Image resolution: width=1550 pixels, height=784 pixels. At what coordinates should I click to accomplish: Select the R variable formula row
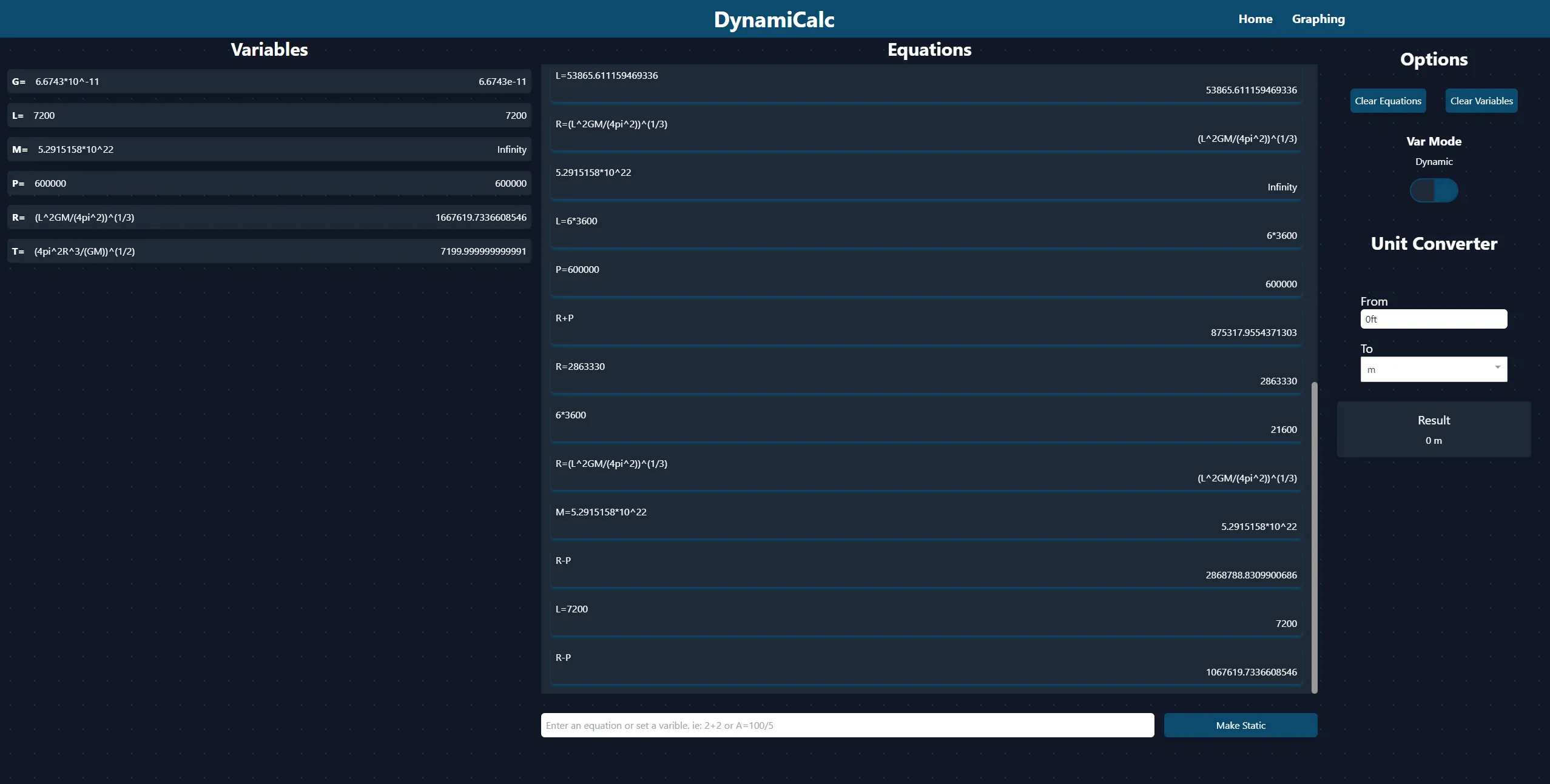pyautogui.click(x=269, y=217)
